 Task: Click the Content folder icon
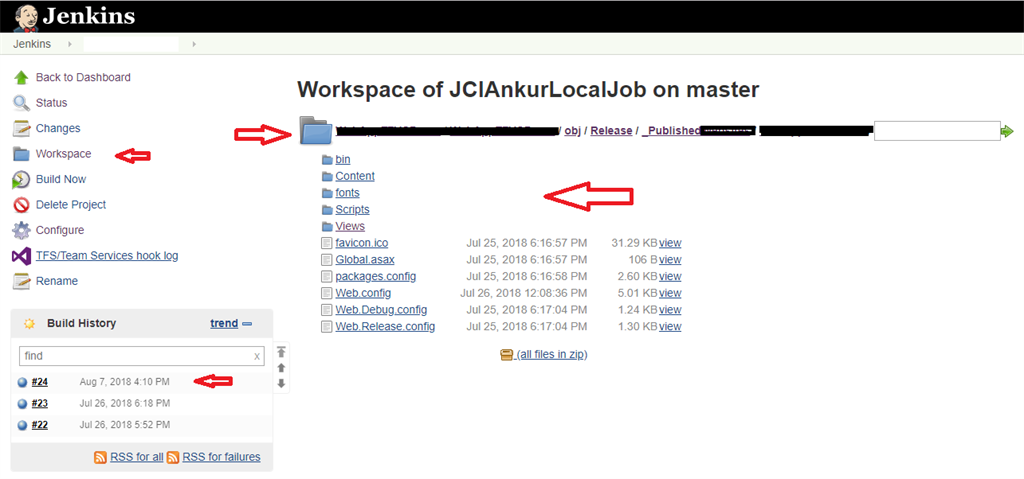coord(327,176)
